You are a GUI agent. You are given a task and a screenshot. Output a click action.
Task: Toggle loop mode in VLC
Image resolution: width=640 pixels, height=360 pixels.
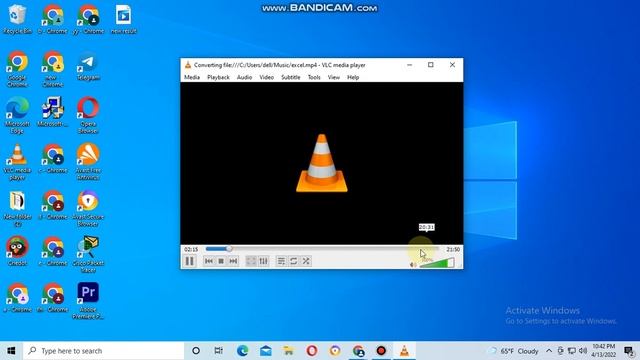pyautogui.click(x=293, y=261)
